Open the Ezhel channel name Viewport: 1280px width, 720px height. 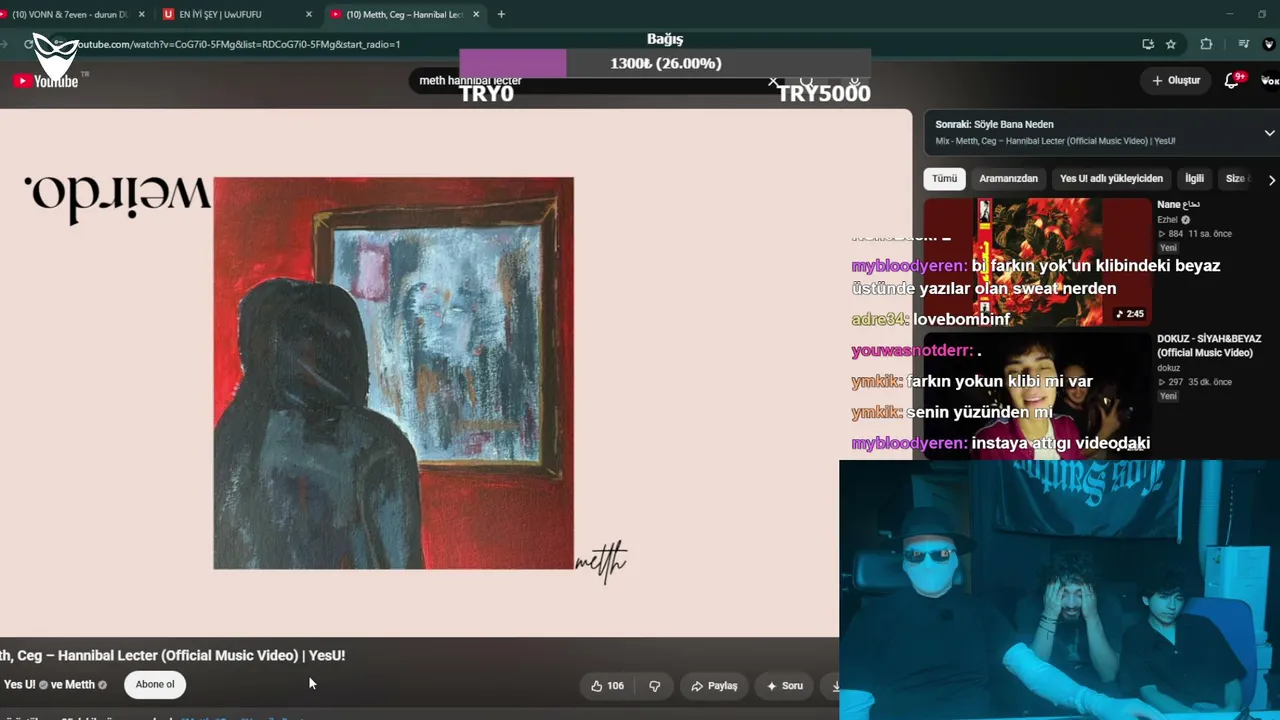click(x=1168, y=220)
